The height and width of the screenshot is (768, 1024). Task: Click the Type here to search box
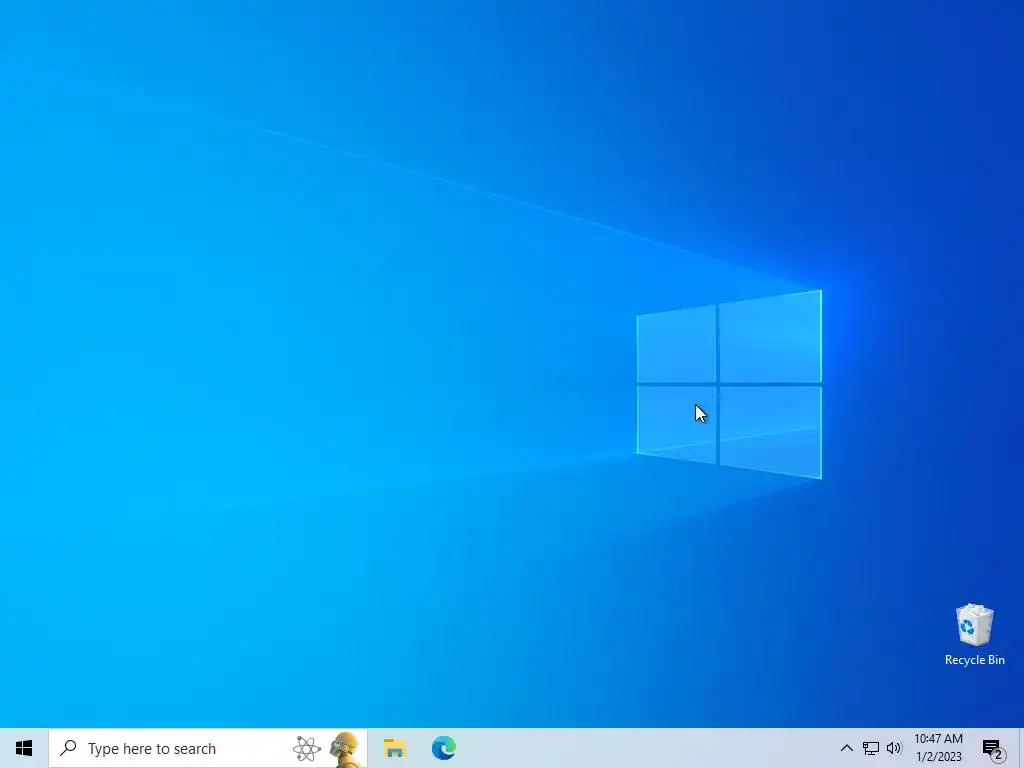[208, 748]
